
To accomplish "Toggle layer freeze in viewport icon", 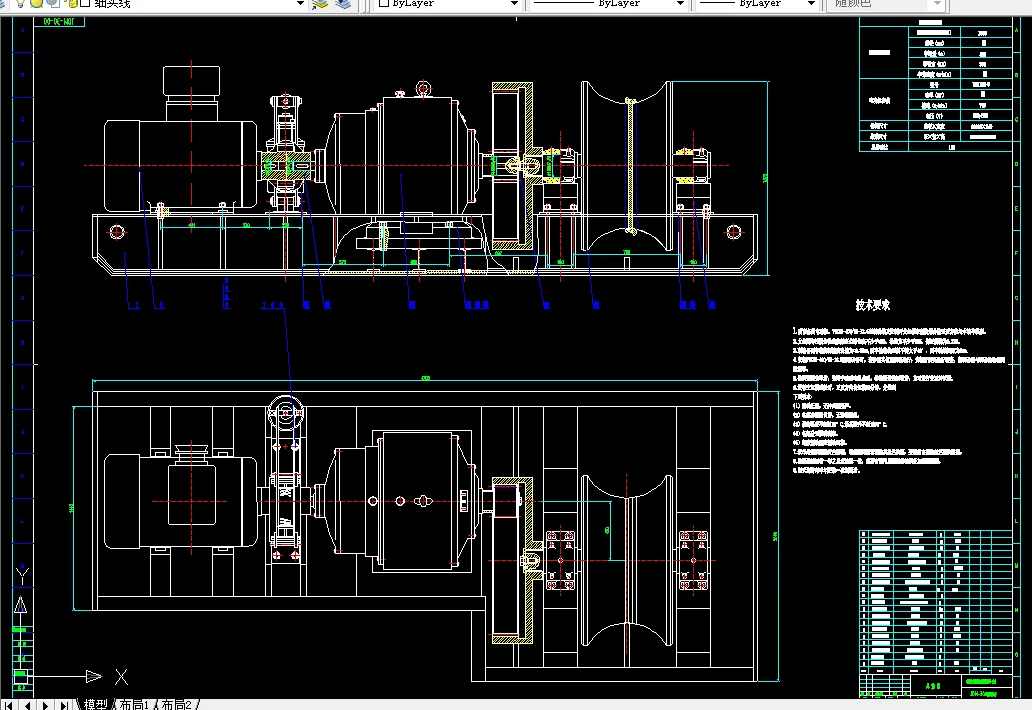I will (x=52, y=3).
